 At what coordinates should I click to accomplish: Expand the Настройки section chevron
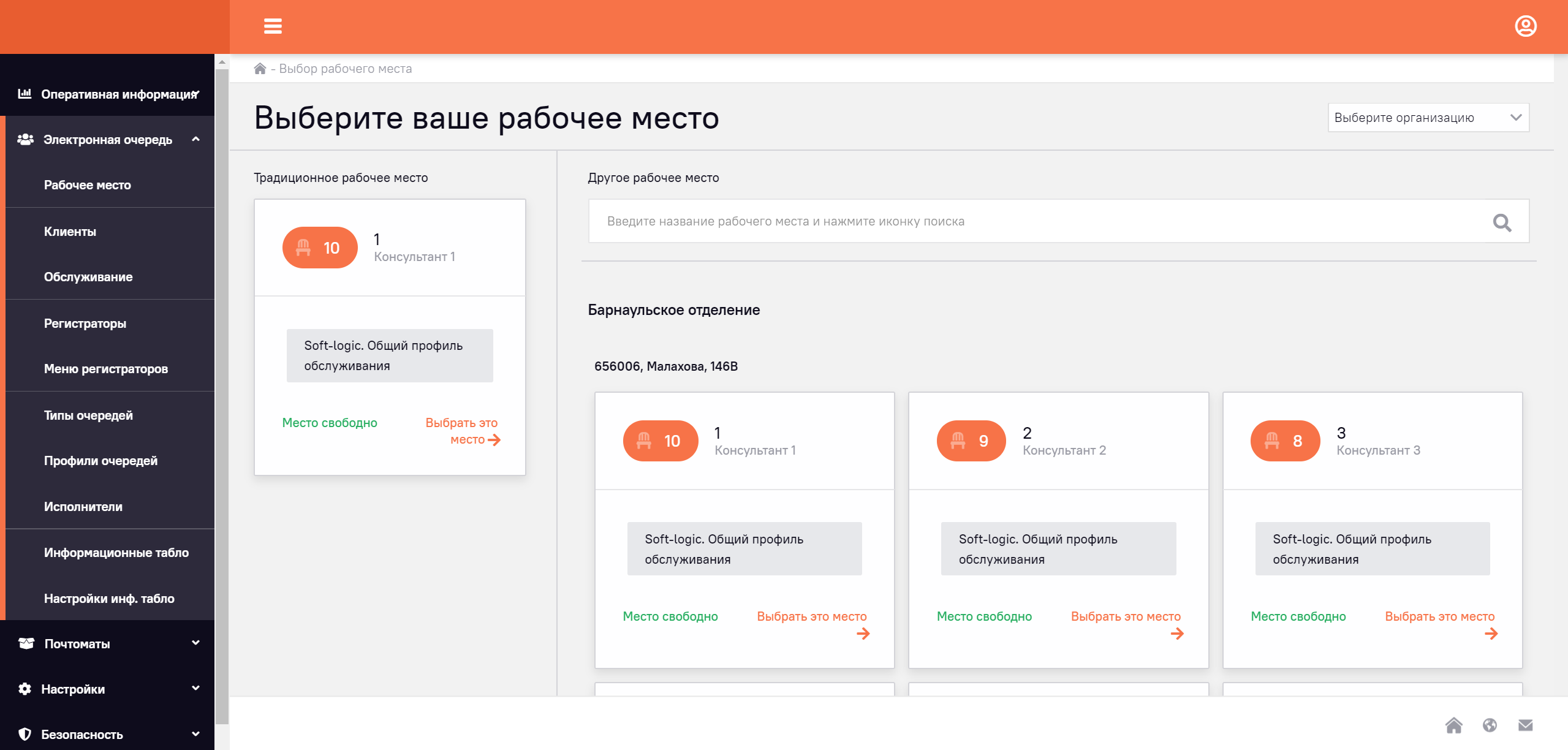click(195, 688)
